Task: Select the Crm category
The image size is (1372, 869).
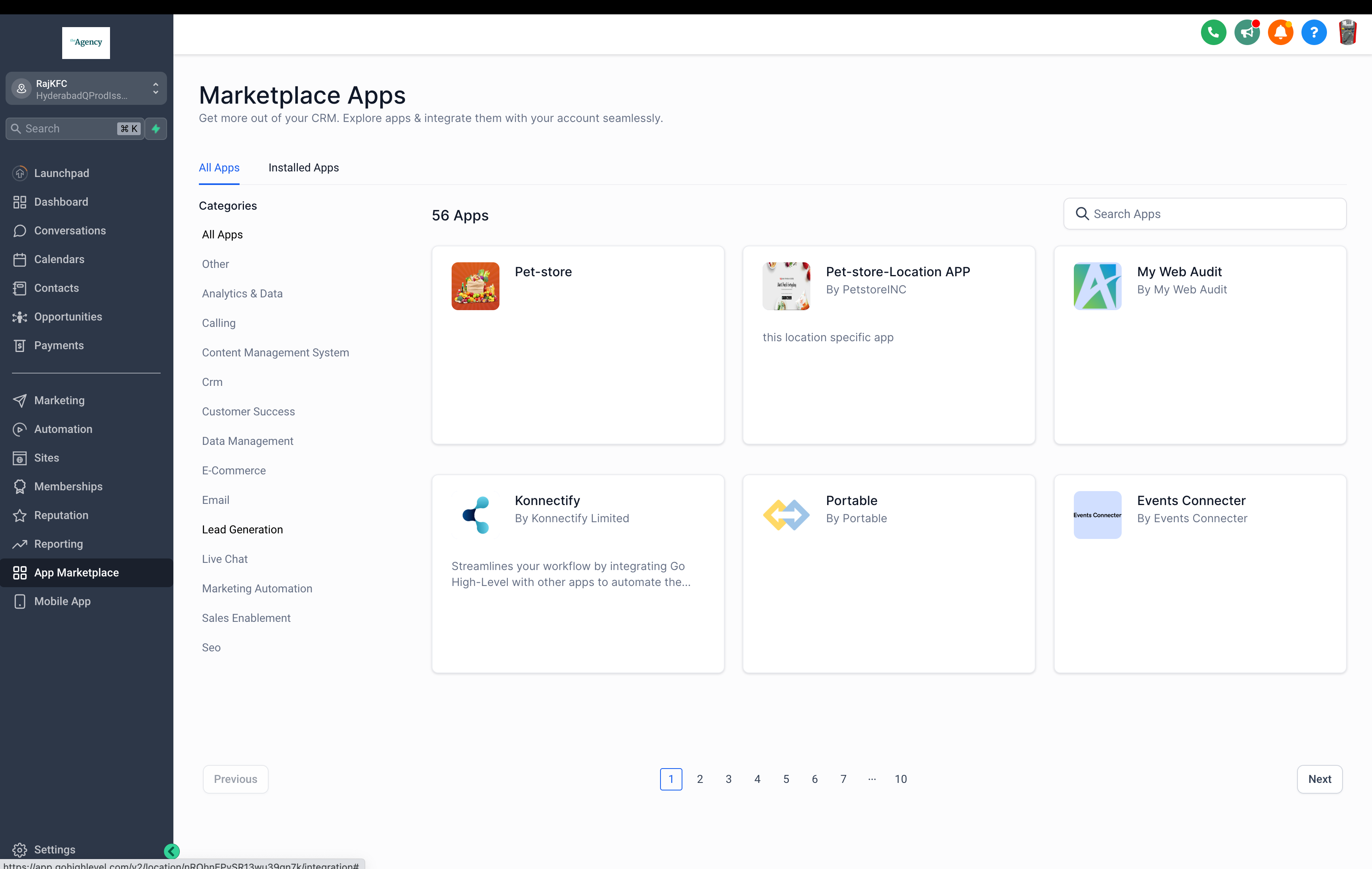Action: tap(212, 382)
